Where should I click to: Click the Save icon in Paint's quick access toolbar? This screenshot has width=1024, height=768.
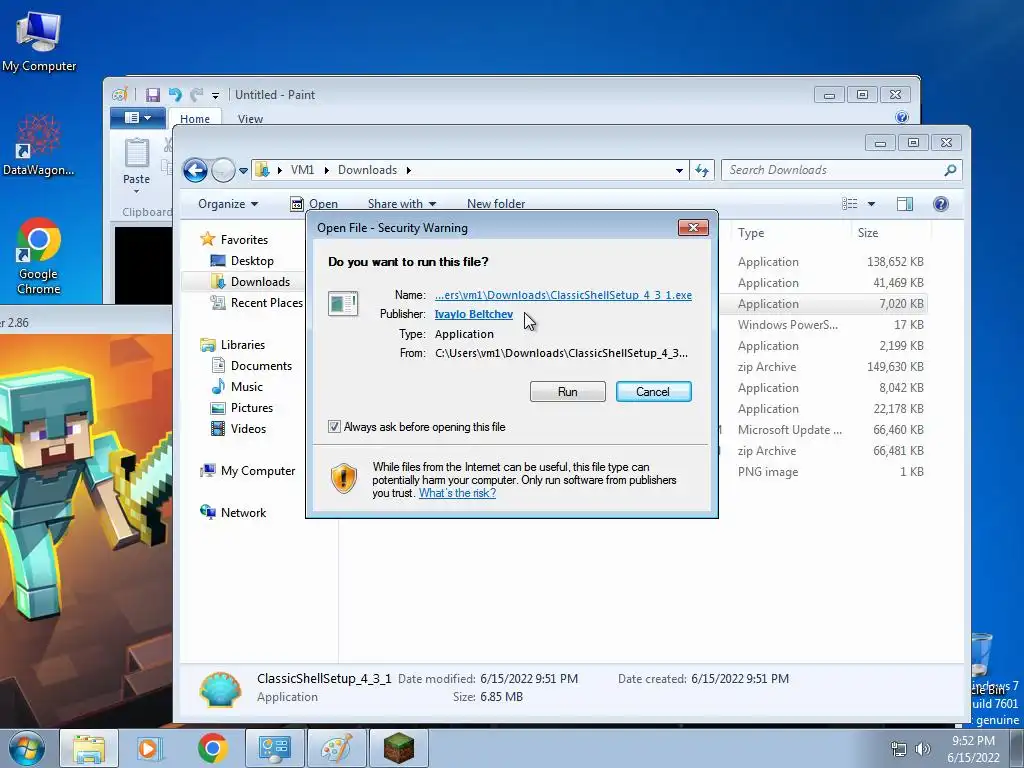(153, 95)
